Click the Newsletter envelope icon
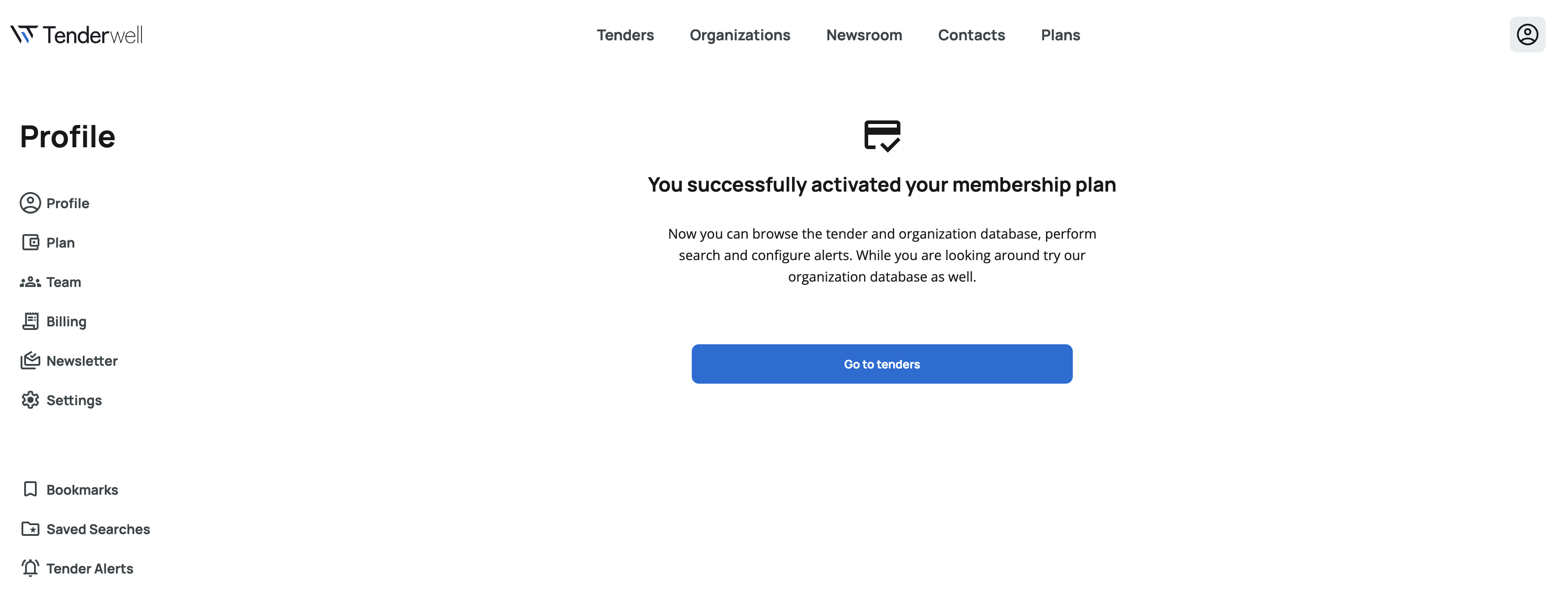1568x616 pixels. (x=30, y=361)
